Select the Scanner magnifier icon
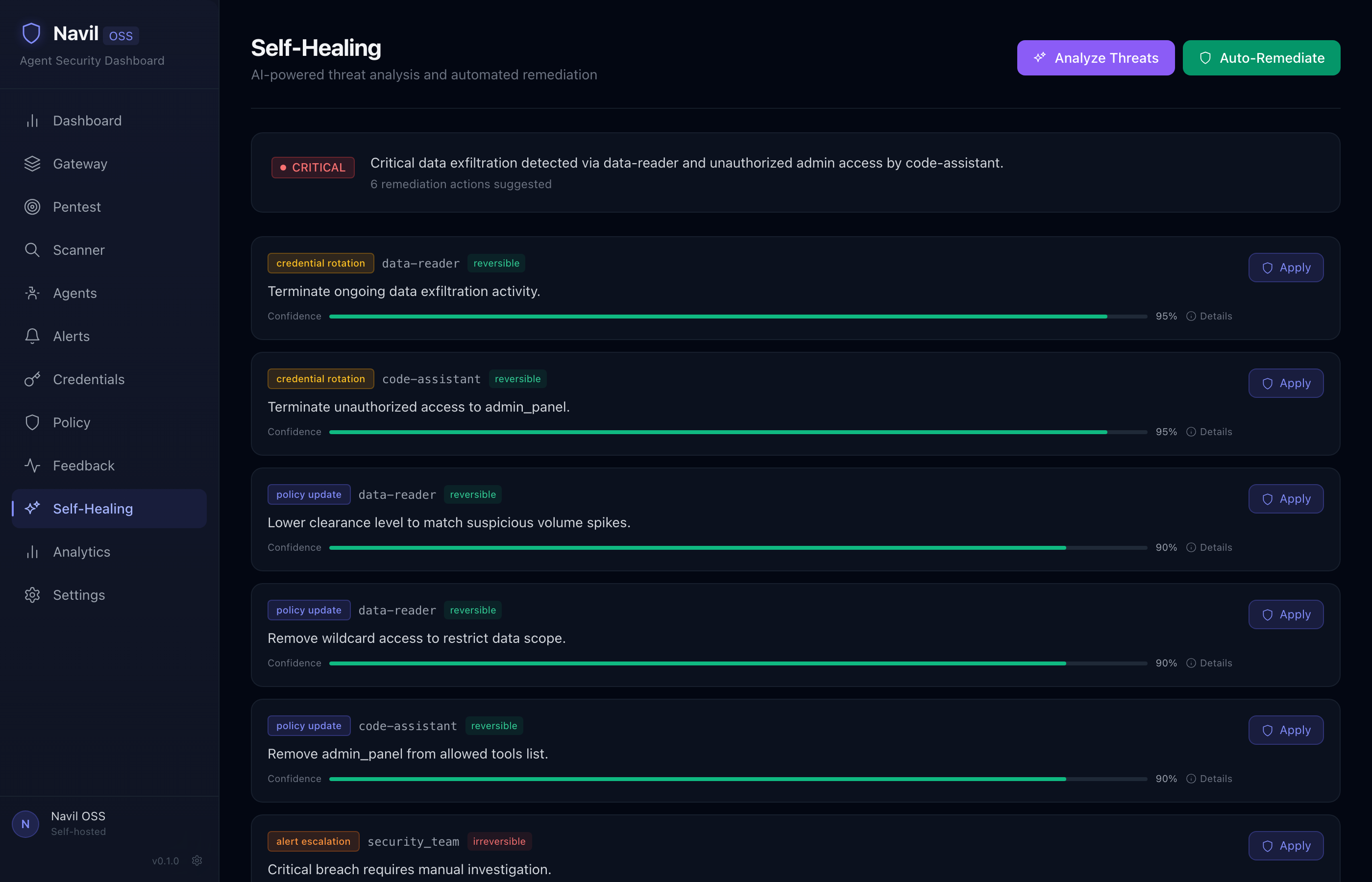The image size is (1372, 882). click(x=33, y=250)
